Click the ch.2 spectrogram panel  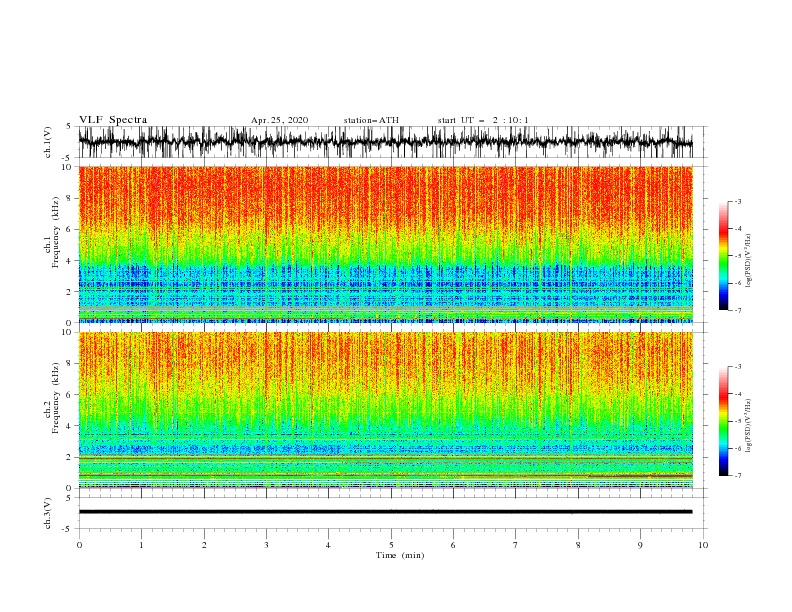385,410
